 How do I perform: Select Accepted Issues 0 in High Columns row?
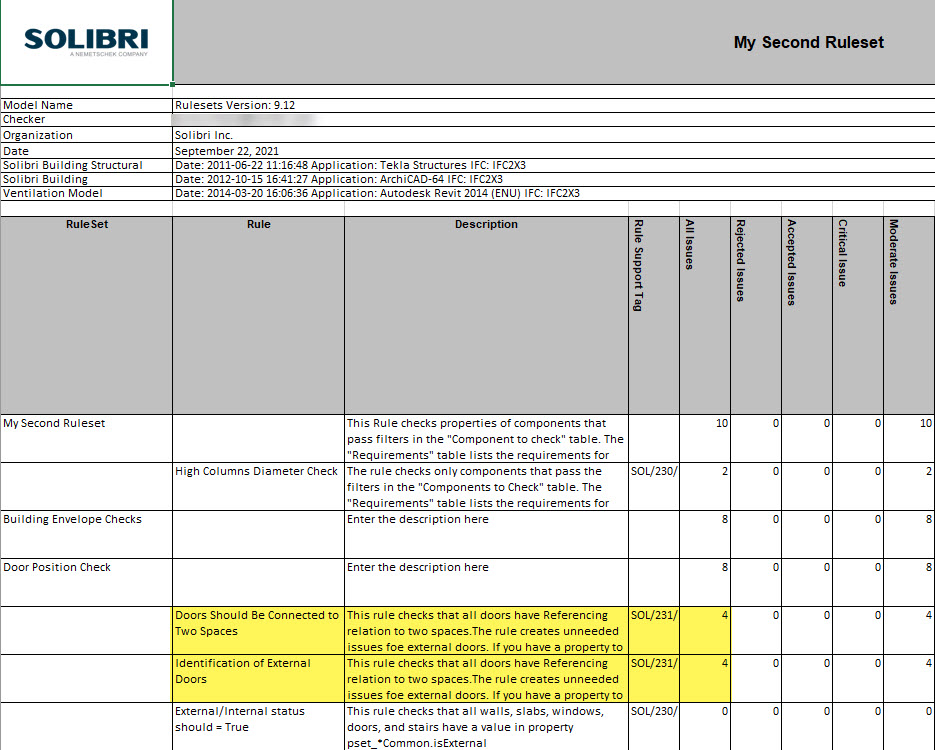point(807,486)
